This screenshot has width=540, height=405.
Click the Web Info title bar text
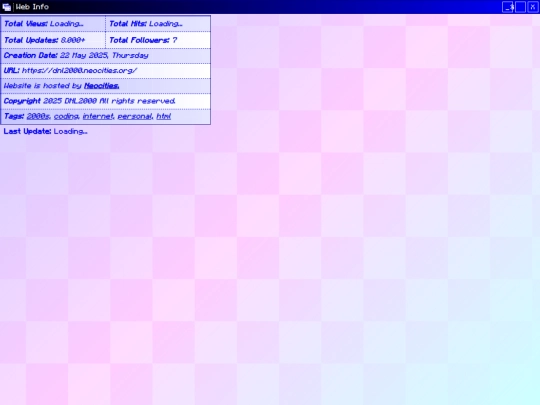pos(32,7)
